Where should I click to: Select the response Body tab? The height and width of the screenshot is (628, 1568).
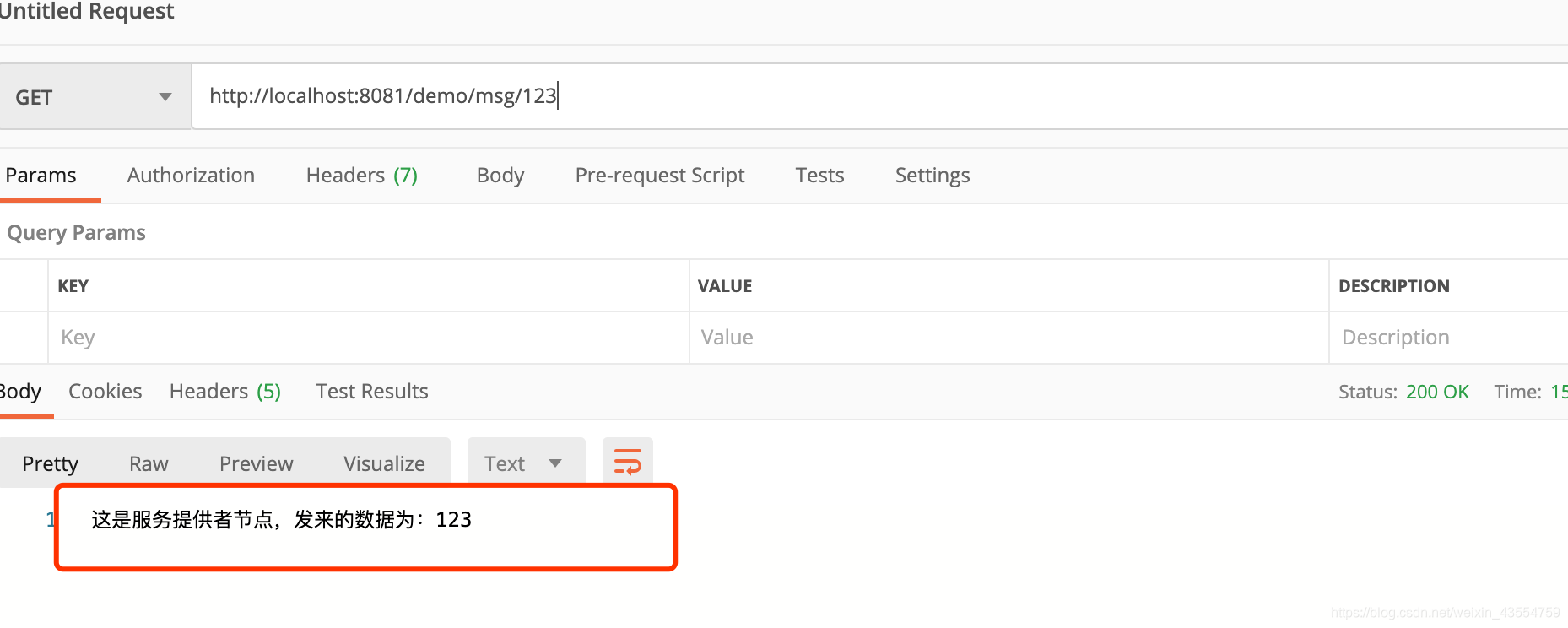[x=20, y=392]
